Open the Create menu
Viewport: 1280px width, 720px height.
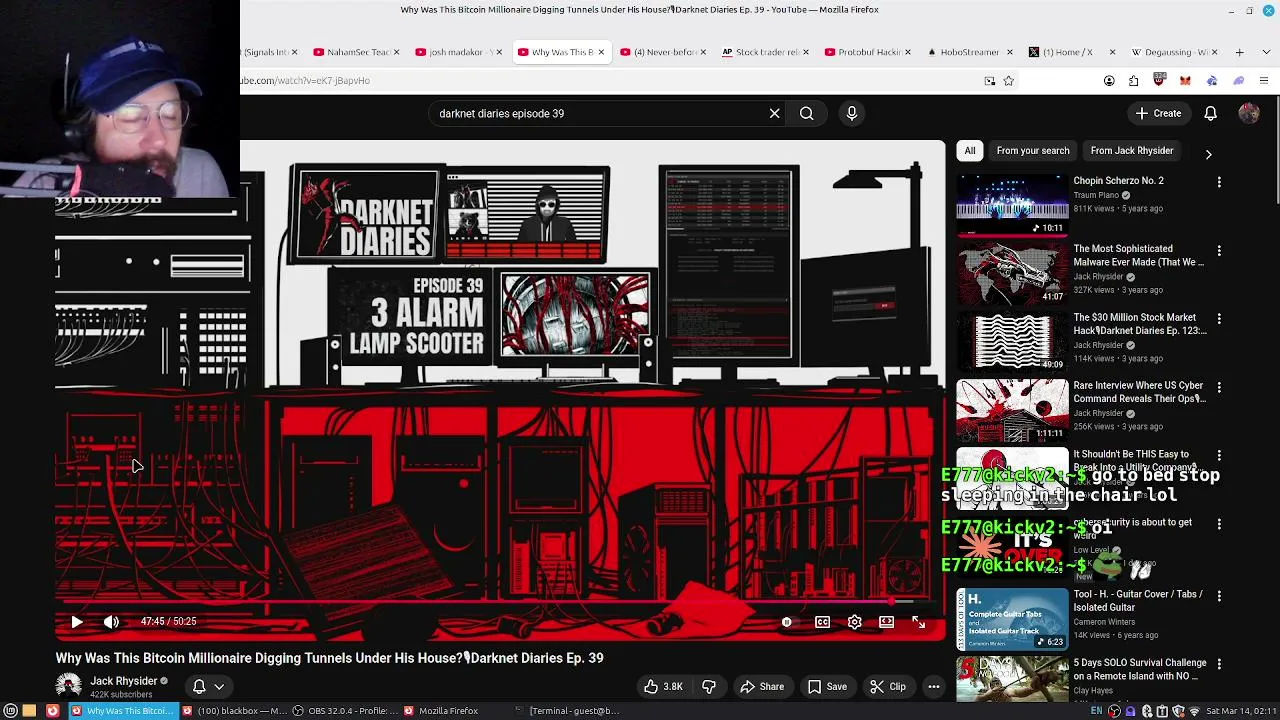tap(1158, 113)
